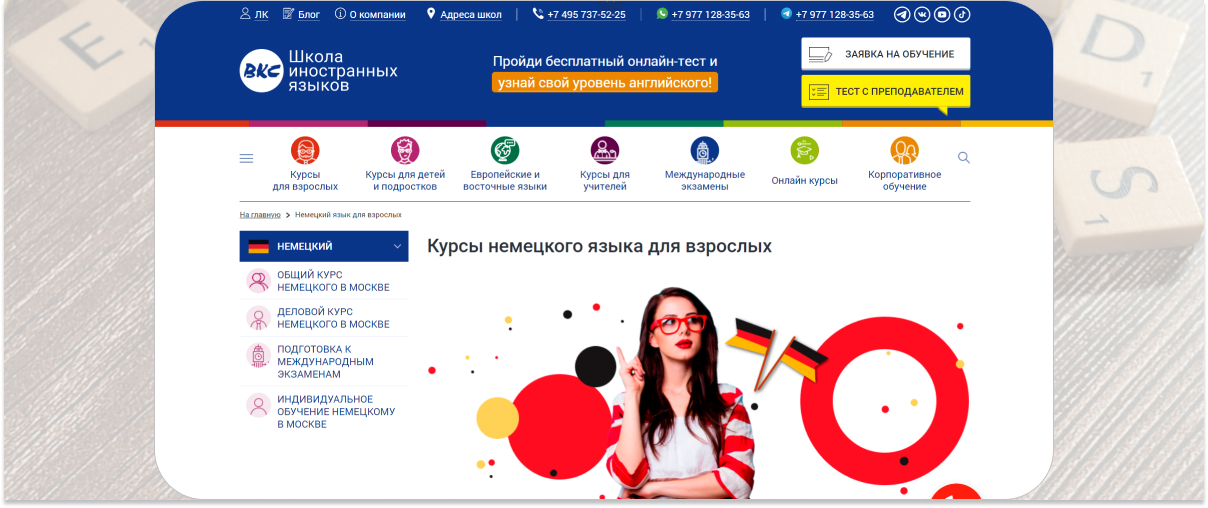1208x508 pixels.
Task: Click the Telegram social icon in header
Action: pyautogui.click(x=902, y=15)
